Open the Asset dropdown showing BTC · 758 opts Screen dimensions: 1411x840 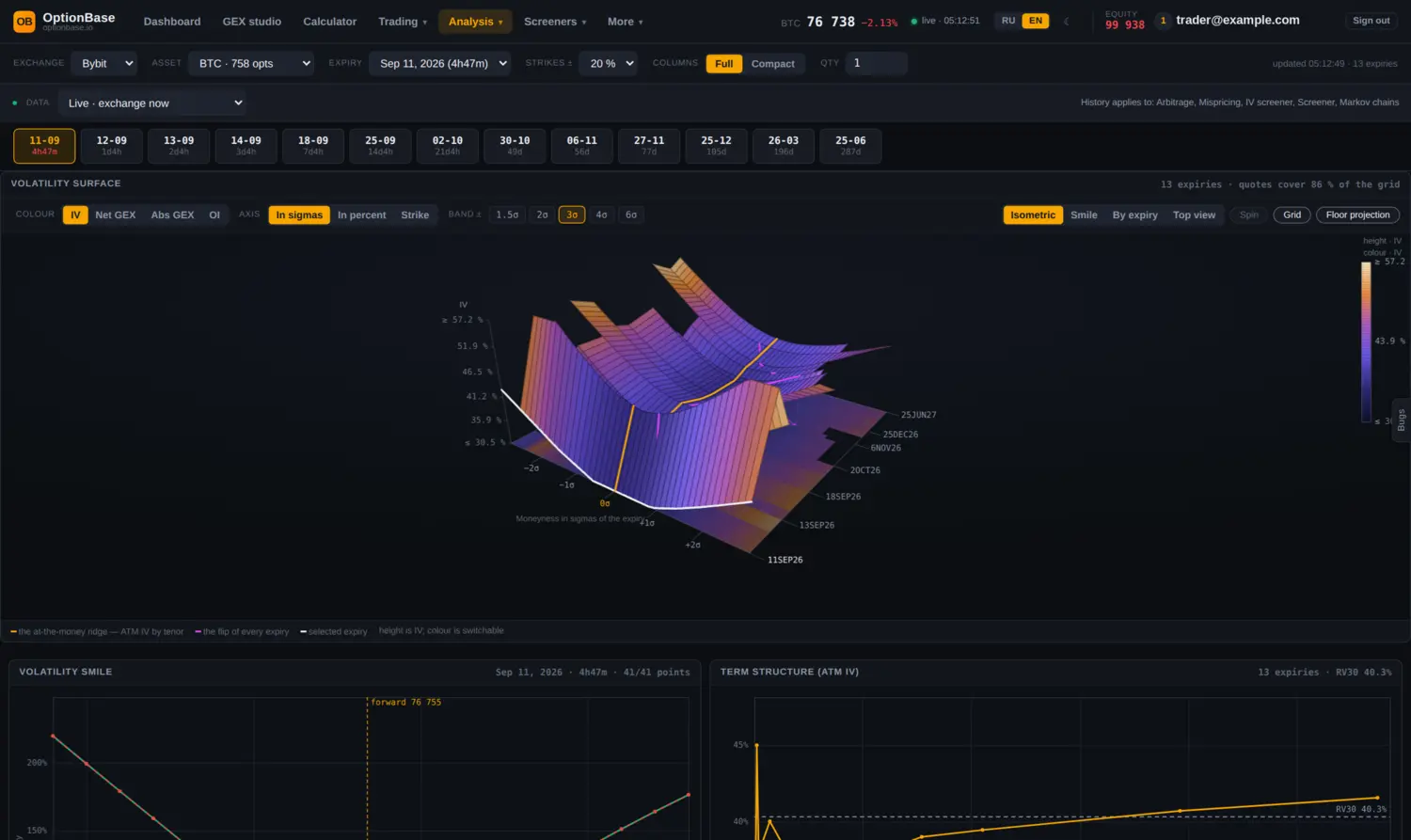pyautogui.click(x=251, y=63)
